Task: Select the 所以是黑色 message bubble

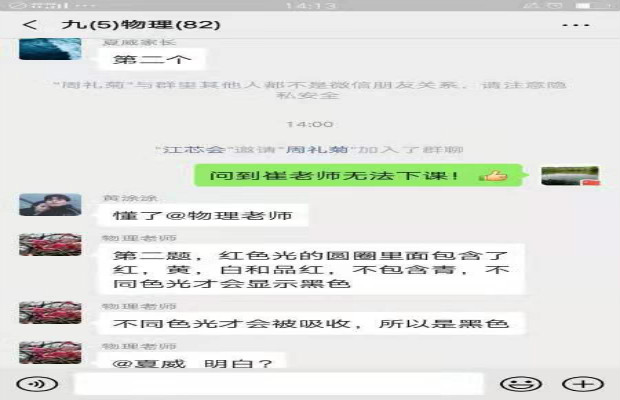Action: coord(312,323)
